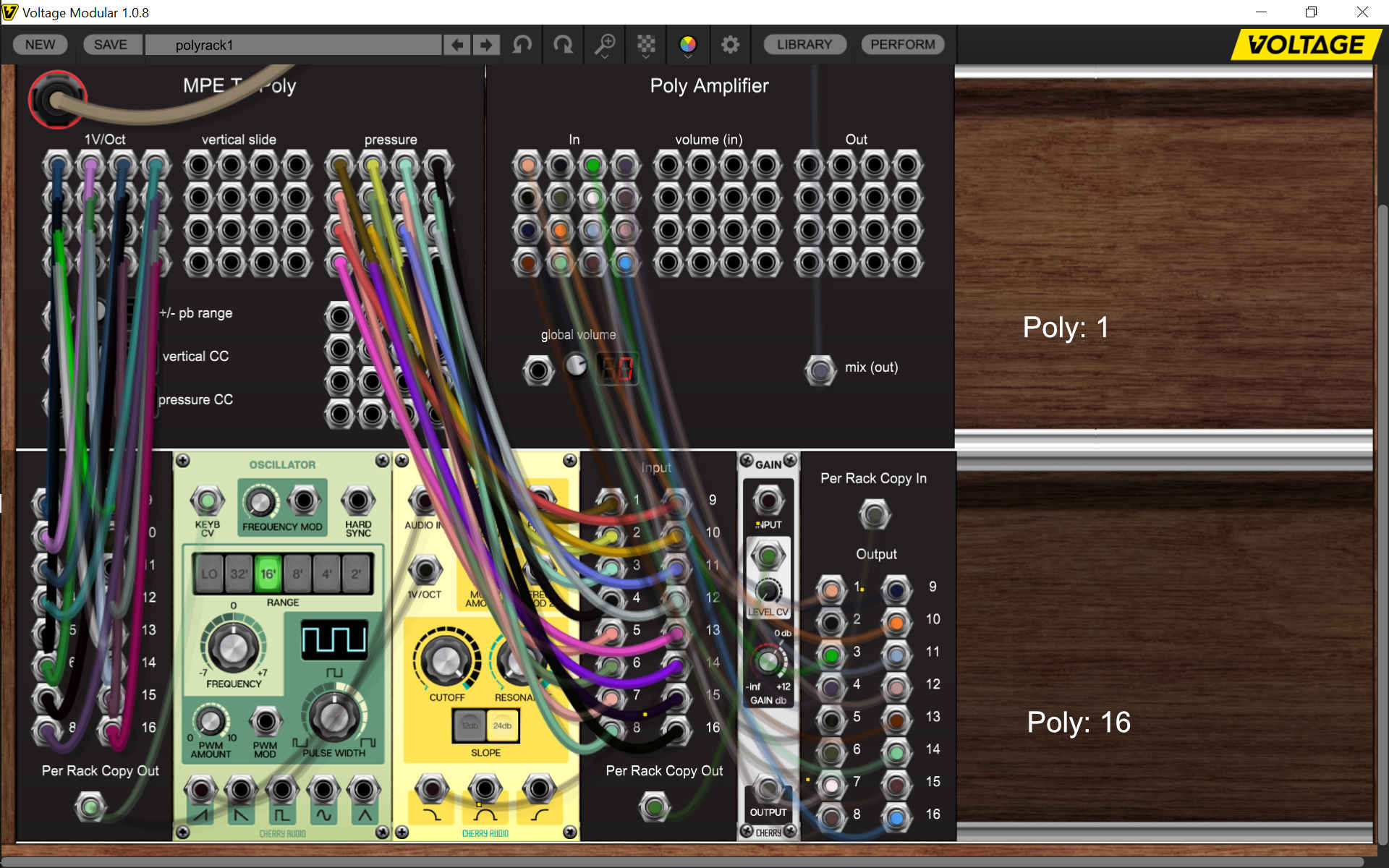Viewport: 1389px width, 868px height.
Task: Select the 12db filter slope
Action: (470, 726)
